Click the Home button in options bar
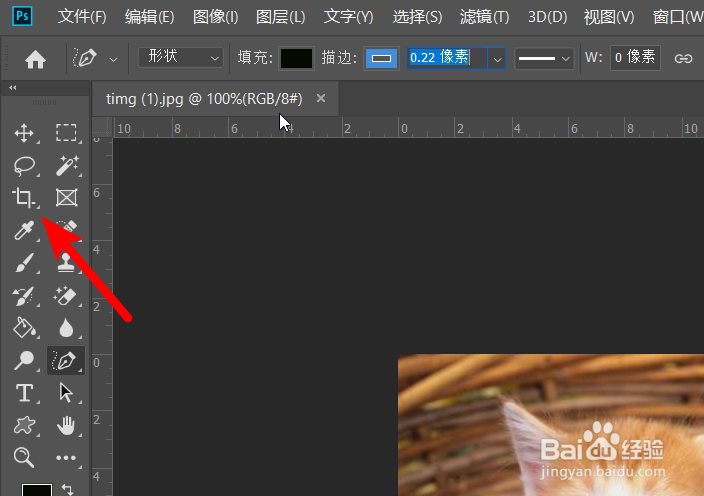 [35, 59]
